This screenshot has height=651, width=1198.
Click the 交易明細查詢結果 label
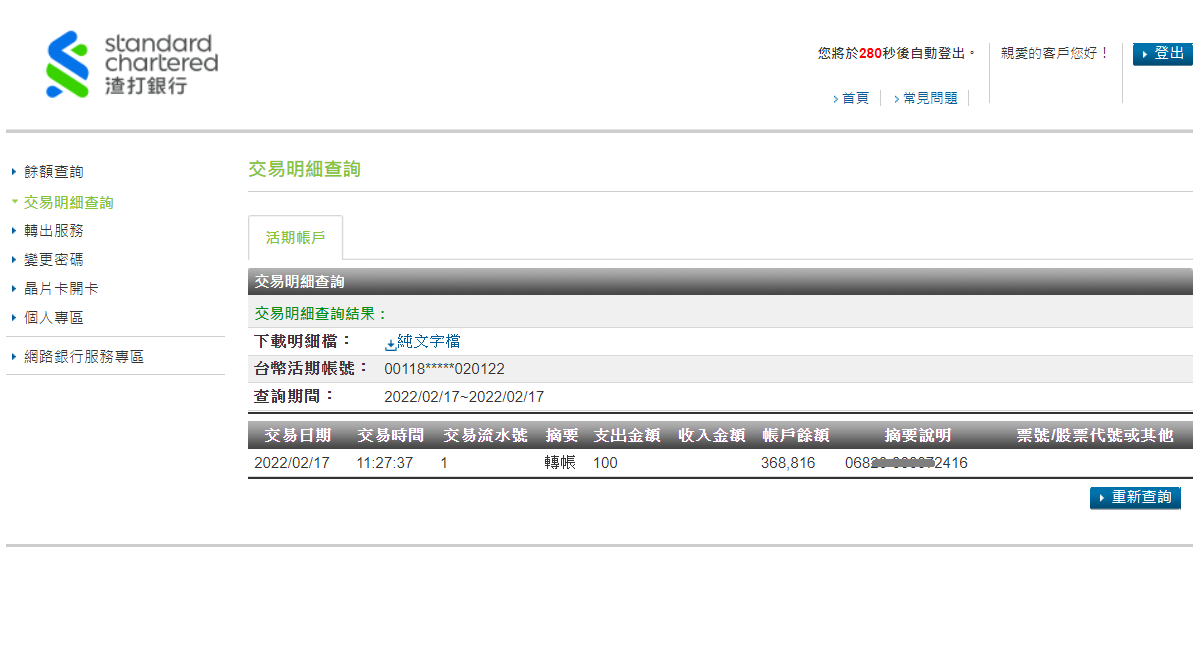click(x=321, y=314)
